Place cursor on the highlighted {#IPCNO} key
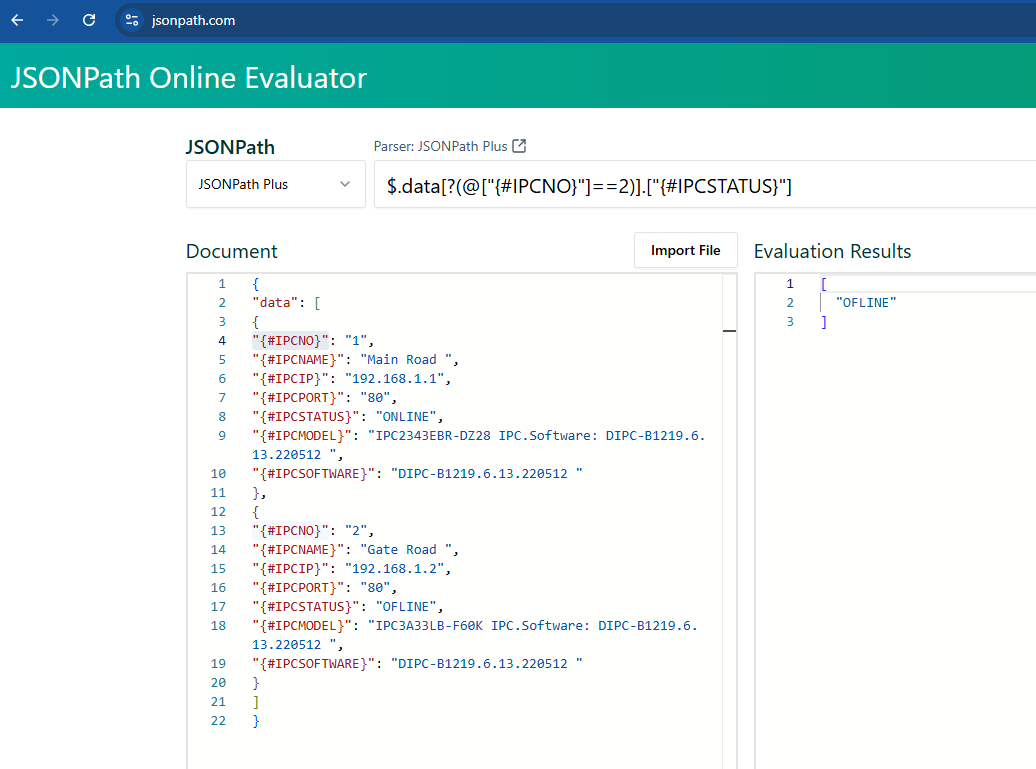Viewport: 1036px width, 769px height. tap(290, 341)
